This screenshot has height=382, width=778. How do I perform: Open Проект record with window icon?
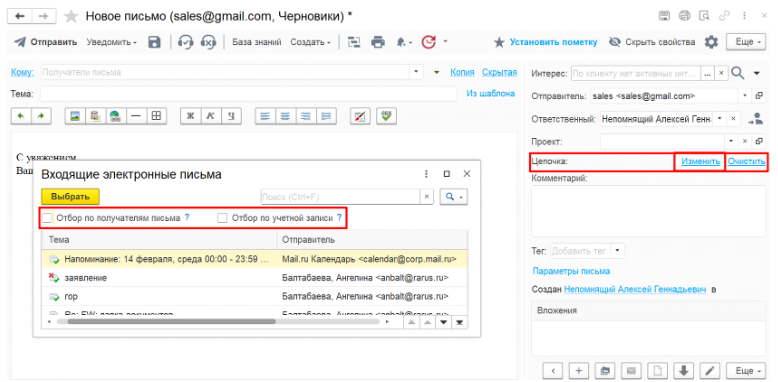pos(759,141)
